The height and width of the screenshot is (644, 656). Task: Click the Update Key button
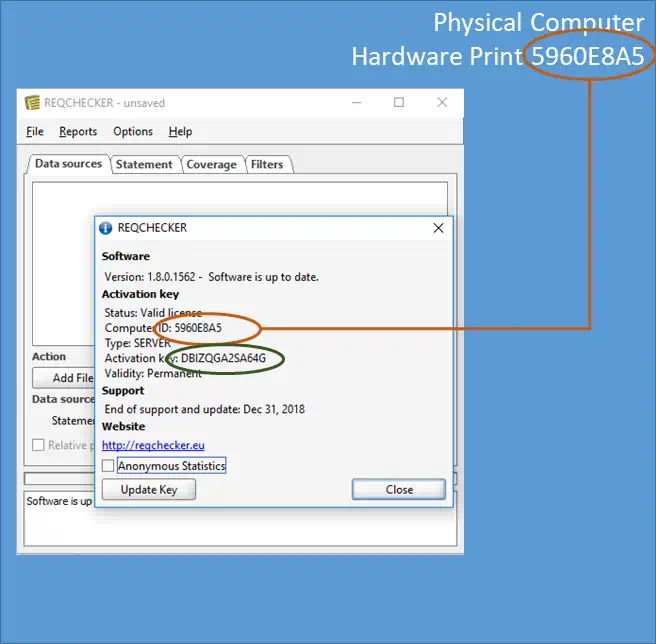pyautogui.click(x=149, y=489)
